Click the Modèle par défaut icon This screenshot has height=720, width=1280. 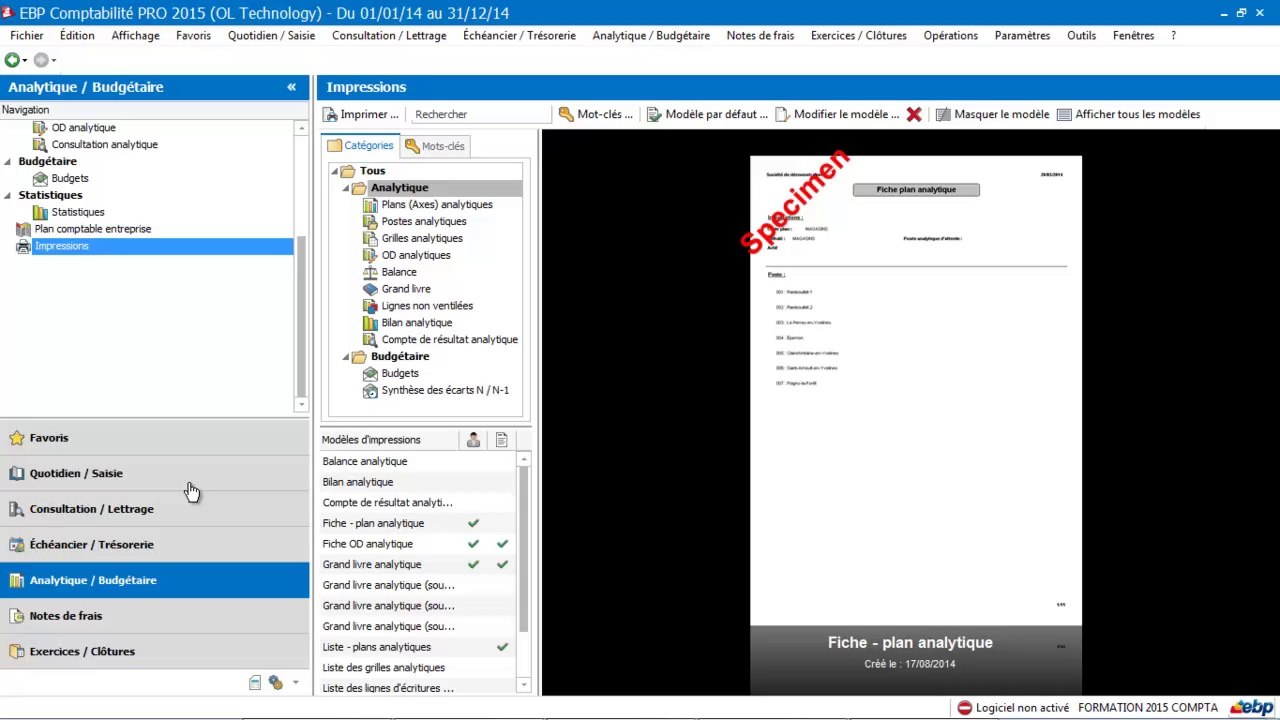(654, 114)
